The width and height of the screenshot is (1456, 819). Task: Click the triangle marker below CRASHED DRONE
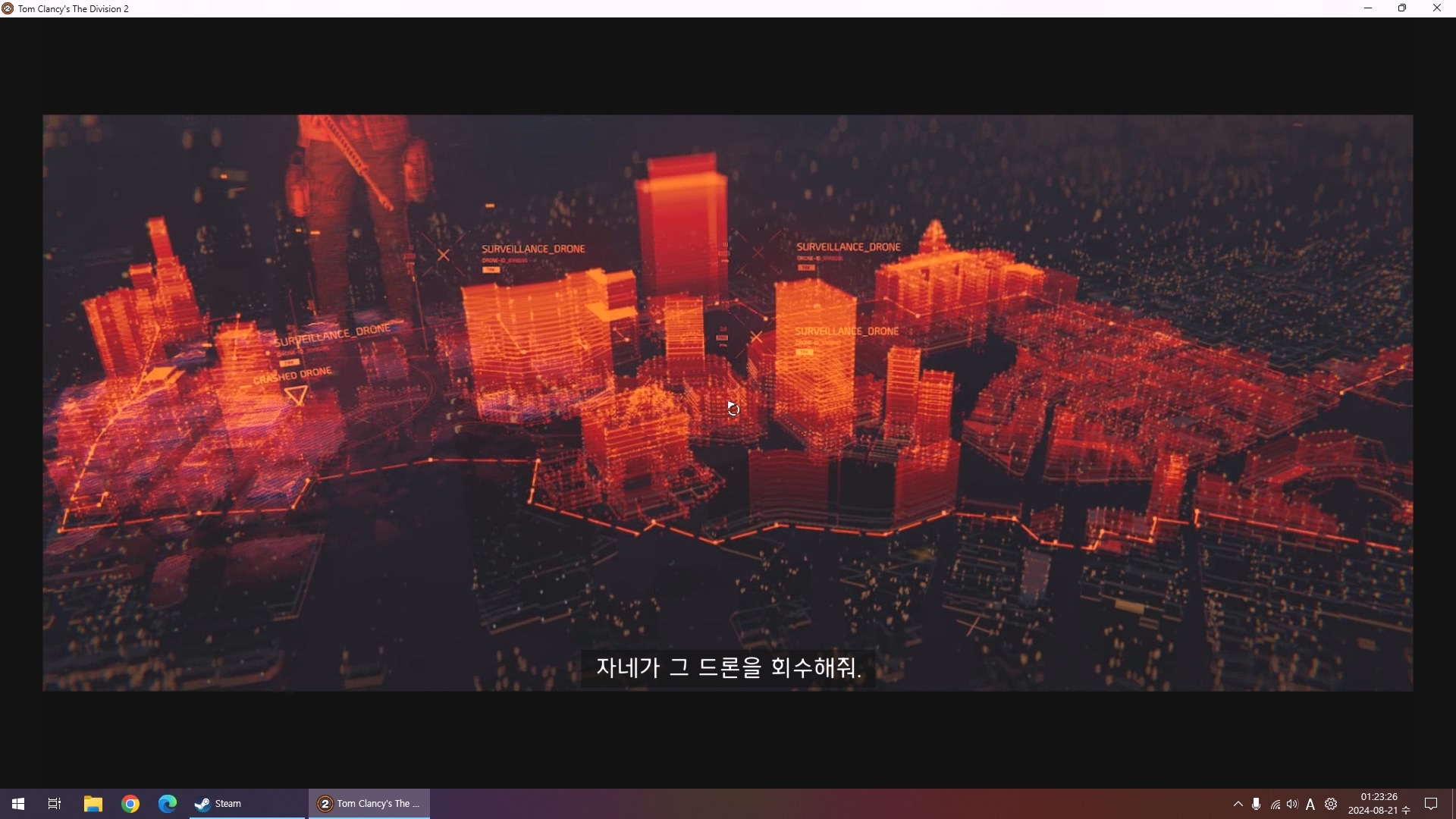point(297,395)
